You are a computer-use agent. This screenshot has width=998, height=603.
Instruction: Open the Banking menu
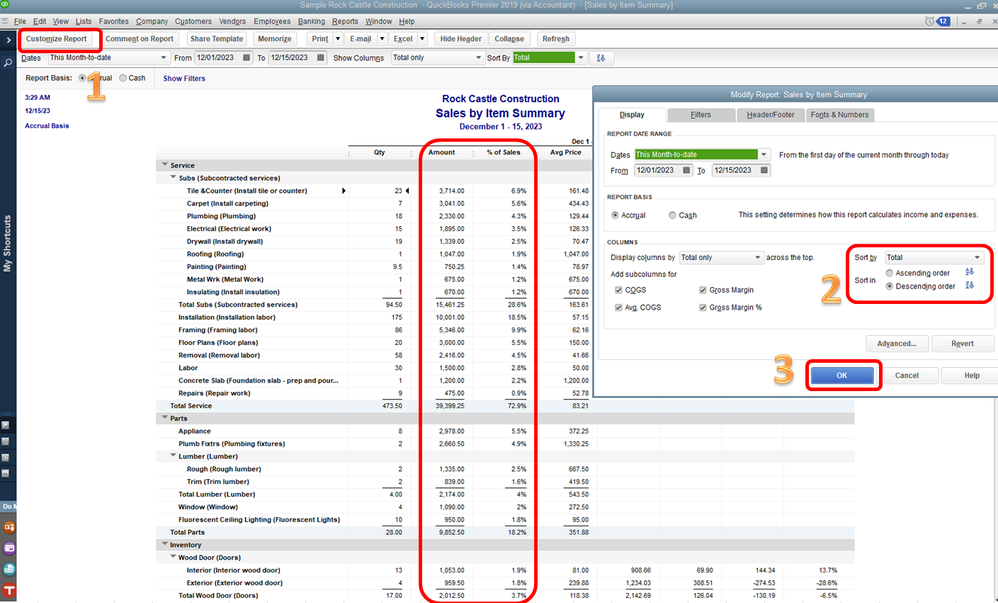tap(311, 21)
